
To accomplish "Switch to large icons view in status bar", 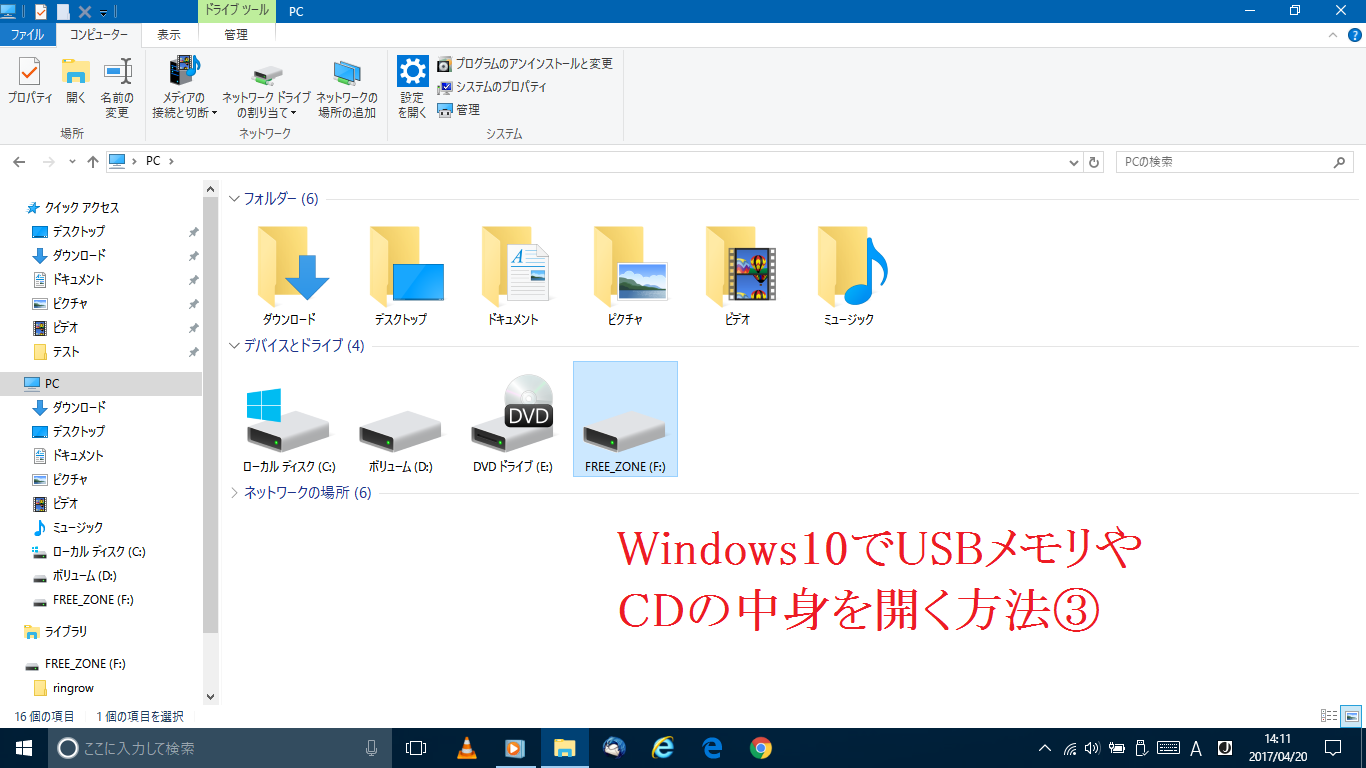I will [1351, 716].
